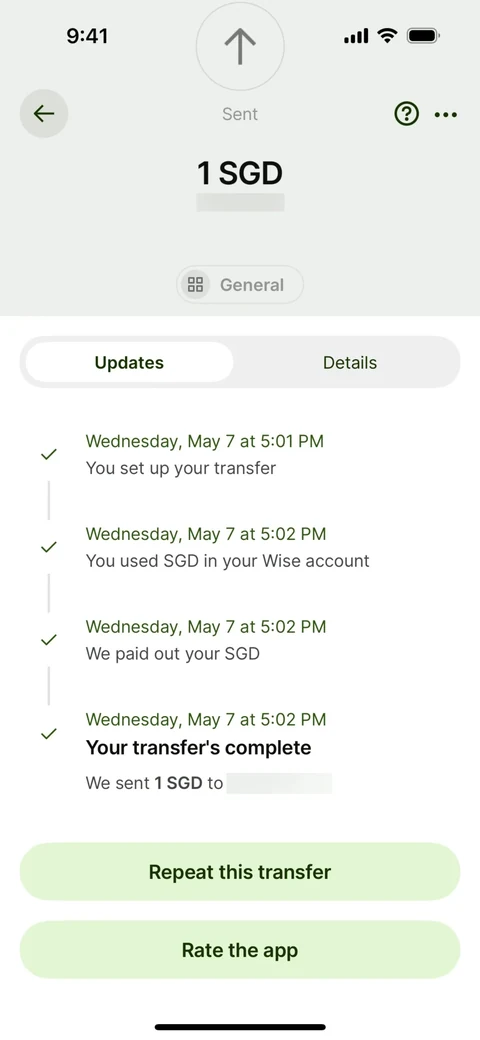Tap the upward arrow Sent icon

[x=240, y=46]
